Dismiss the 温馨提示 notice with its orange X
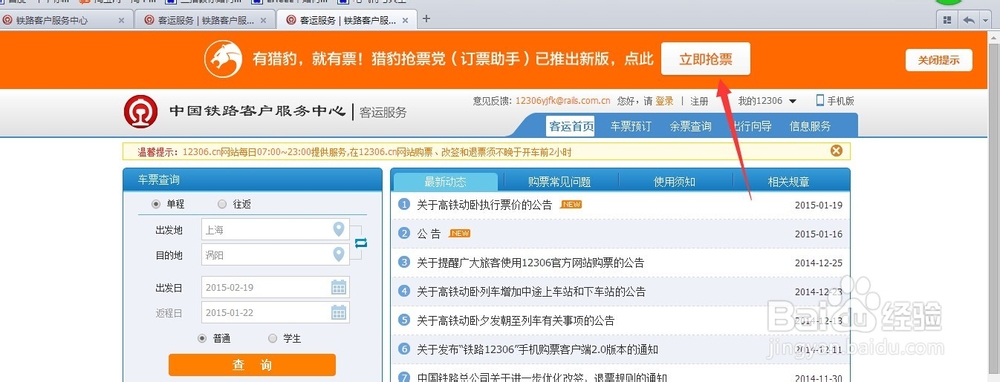 coord(836,151)
